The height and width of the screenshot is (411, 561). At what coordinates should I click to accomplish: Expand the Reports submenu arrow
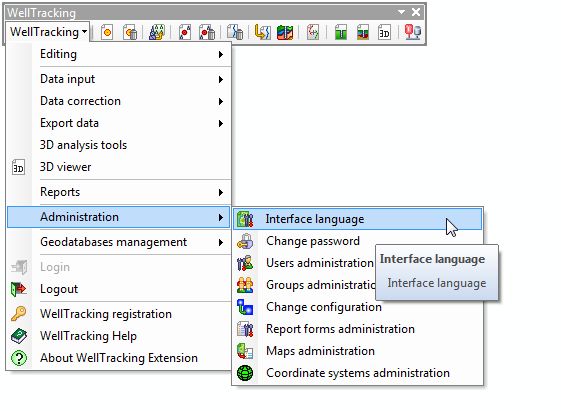tap(221, 192)
